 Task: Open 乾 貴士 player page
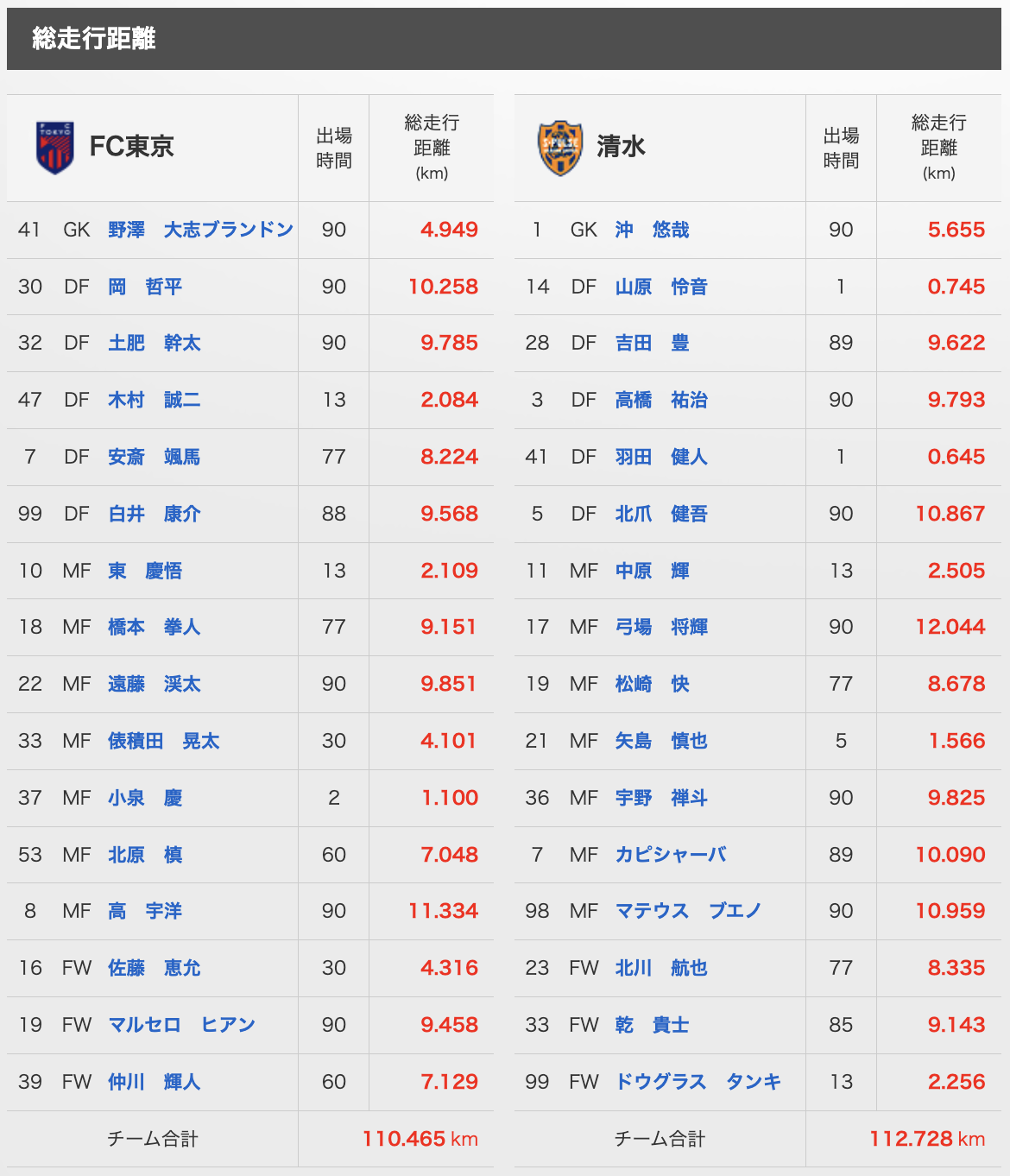point(652,1025)
